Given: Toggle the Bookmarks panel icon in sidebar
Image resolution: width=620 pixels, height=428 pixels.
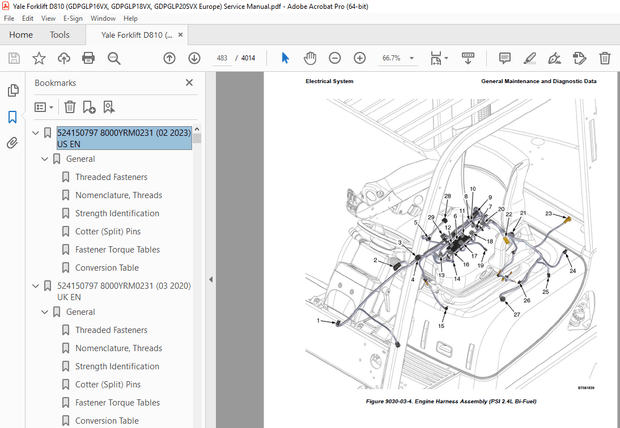Looking at the screenshot, I should [x=13, y=117].
